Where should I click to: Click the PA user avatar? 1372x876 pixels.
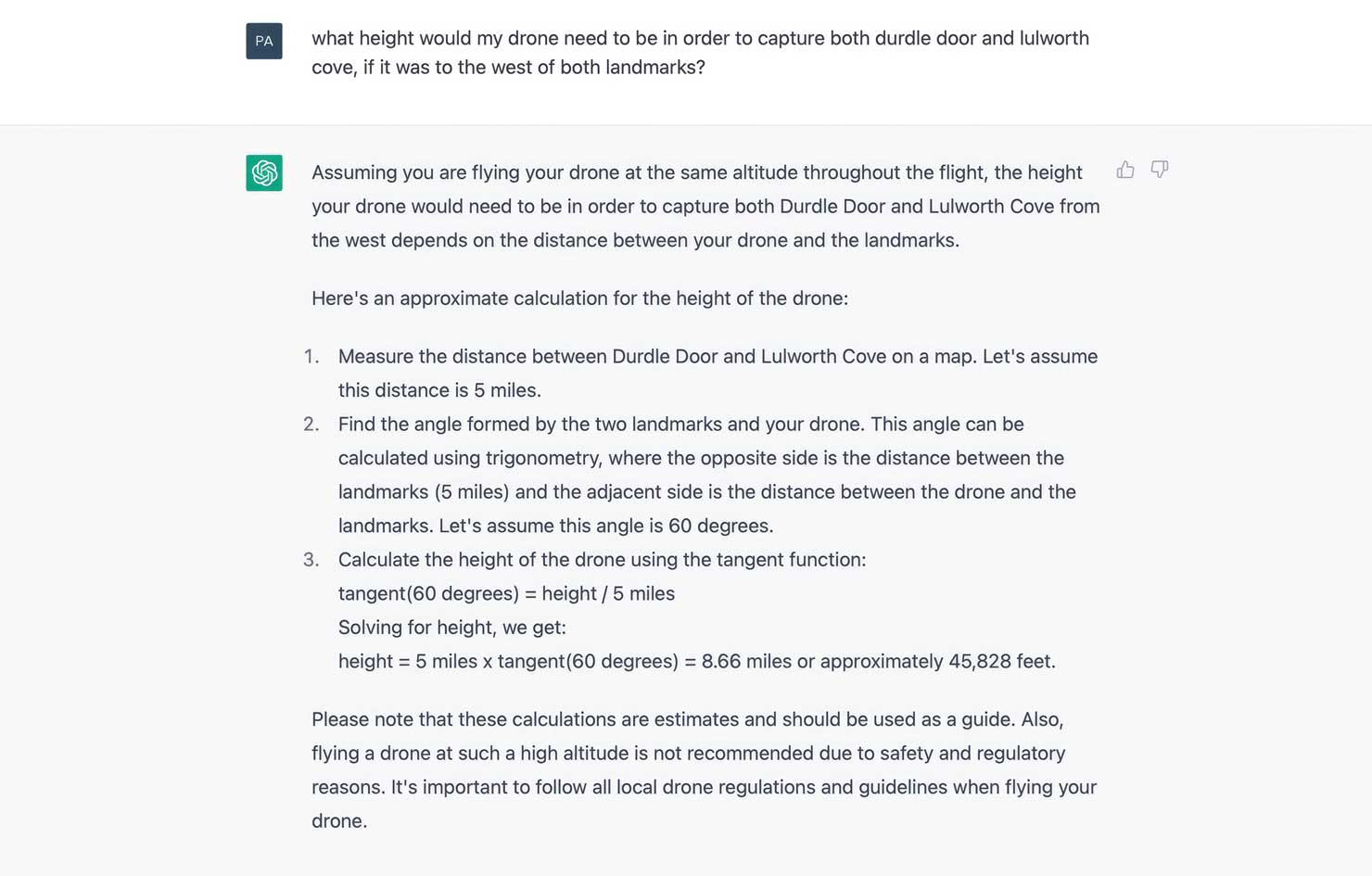[264, 41]
